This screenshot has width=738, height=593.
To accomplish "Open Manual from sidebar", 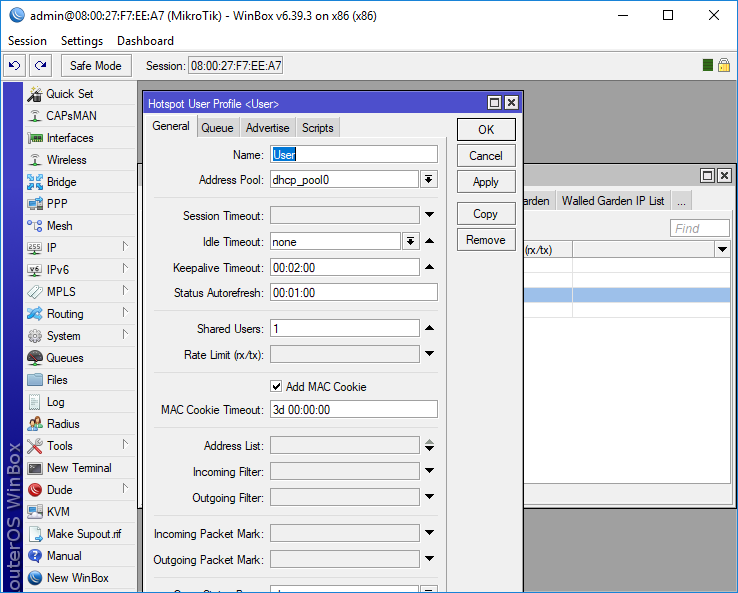I will 80,556.
